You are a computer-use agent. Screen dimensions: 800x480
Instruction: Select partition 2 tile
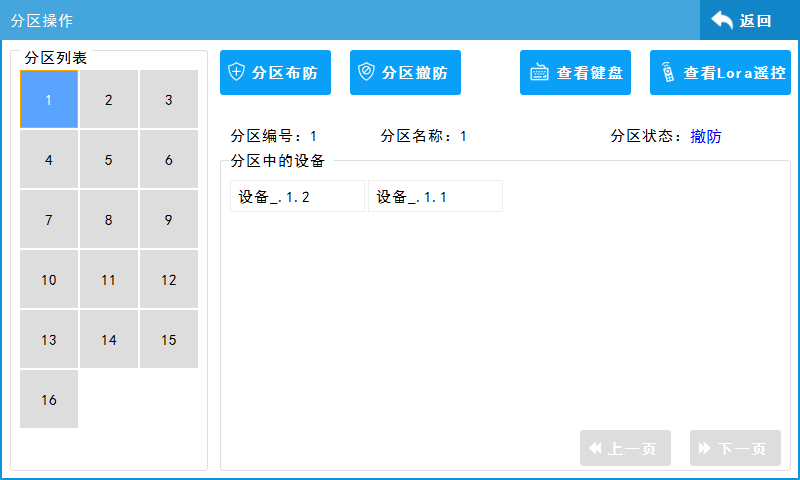109,100
